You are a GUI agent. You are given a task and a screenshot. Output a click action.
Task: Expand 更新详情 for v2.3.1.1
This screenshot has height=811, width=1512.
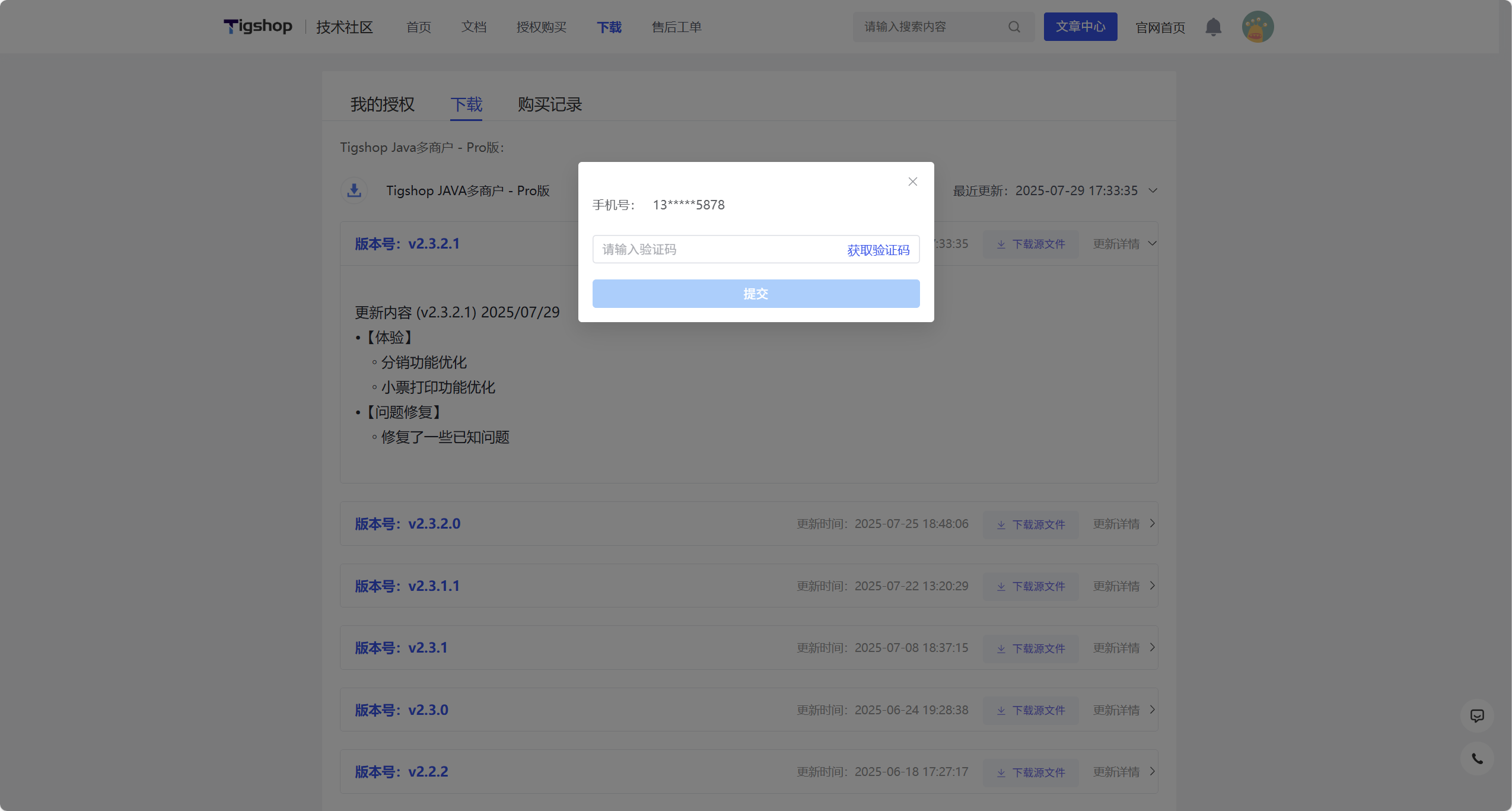click(1125, 586)
